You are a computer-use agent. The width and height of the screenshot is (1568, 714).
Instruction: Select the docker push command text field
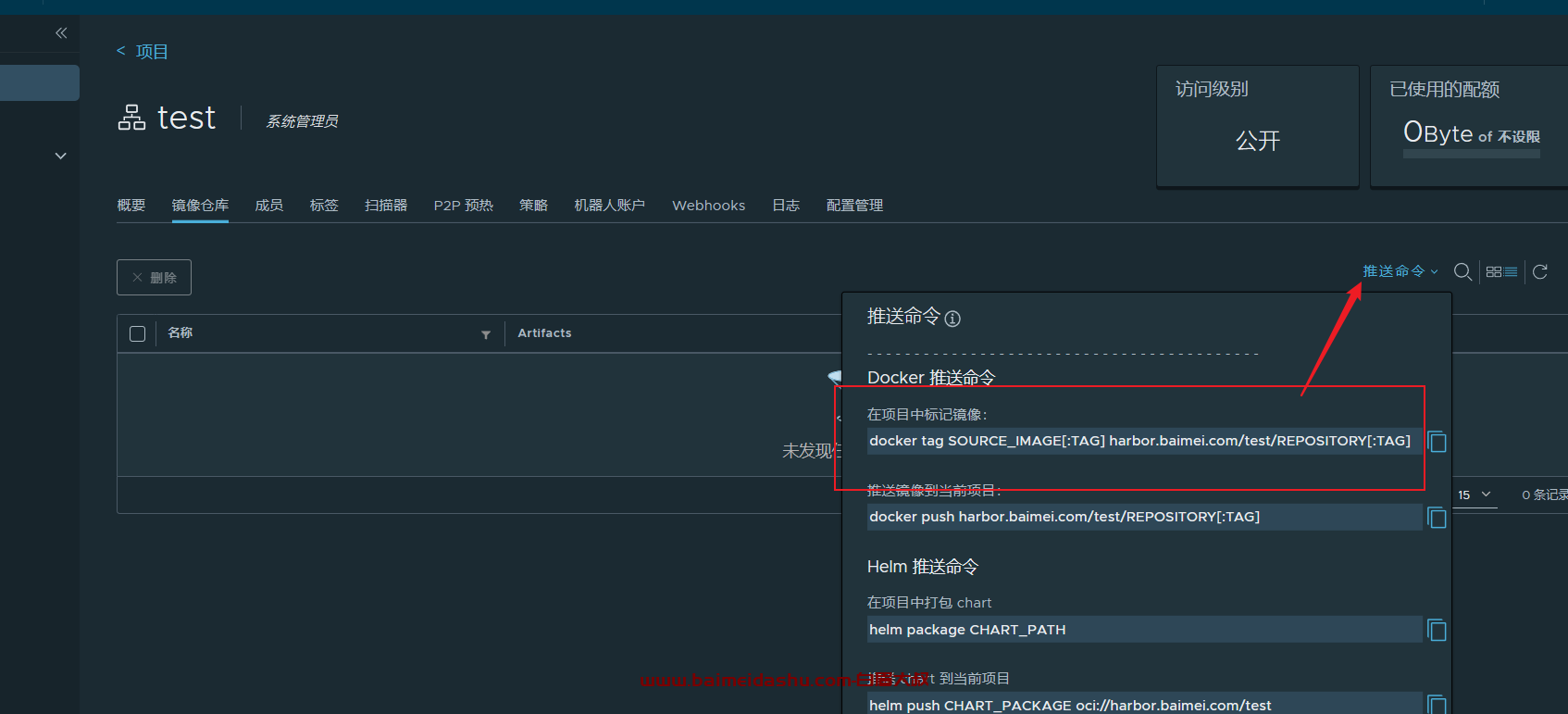[x=1144, y=517]
